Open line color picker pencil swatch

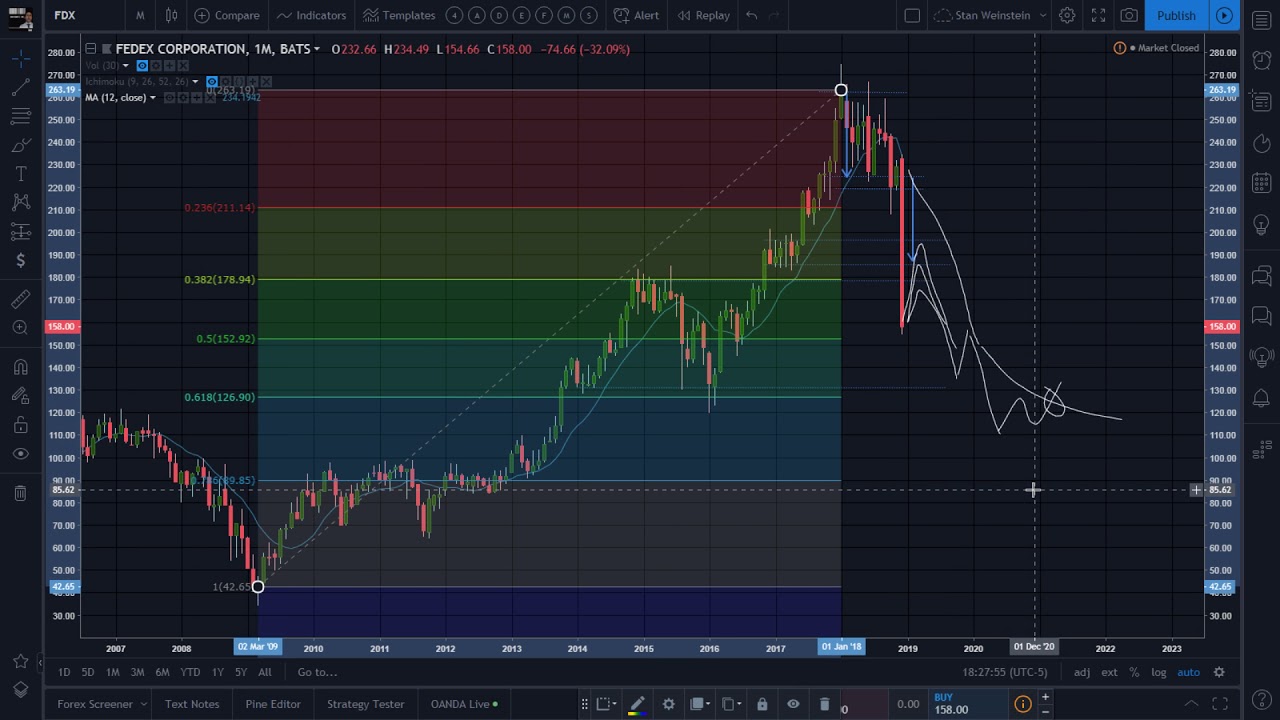(637, 704)
